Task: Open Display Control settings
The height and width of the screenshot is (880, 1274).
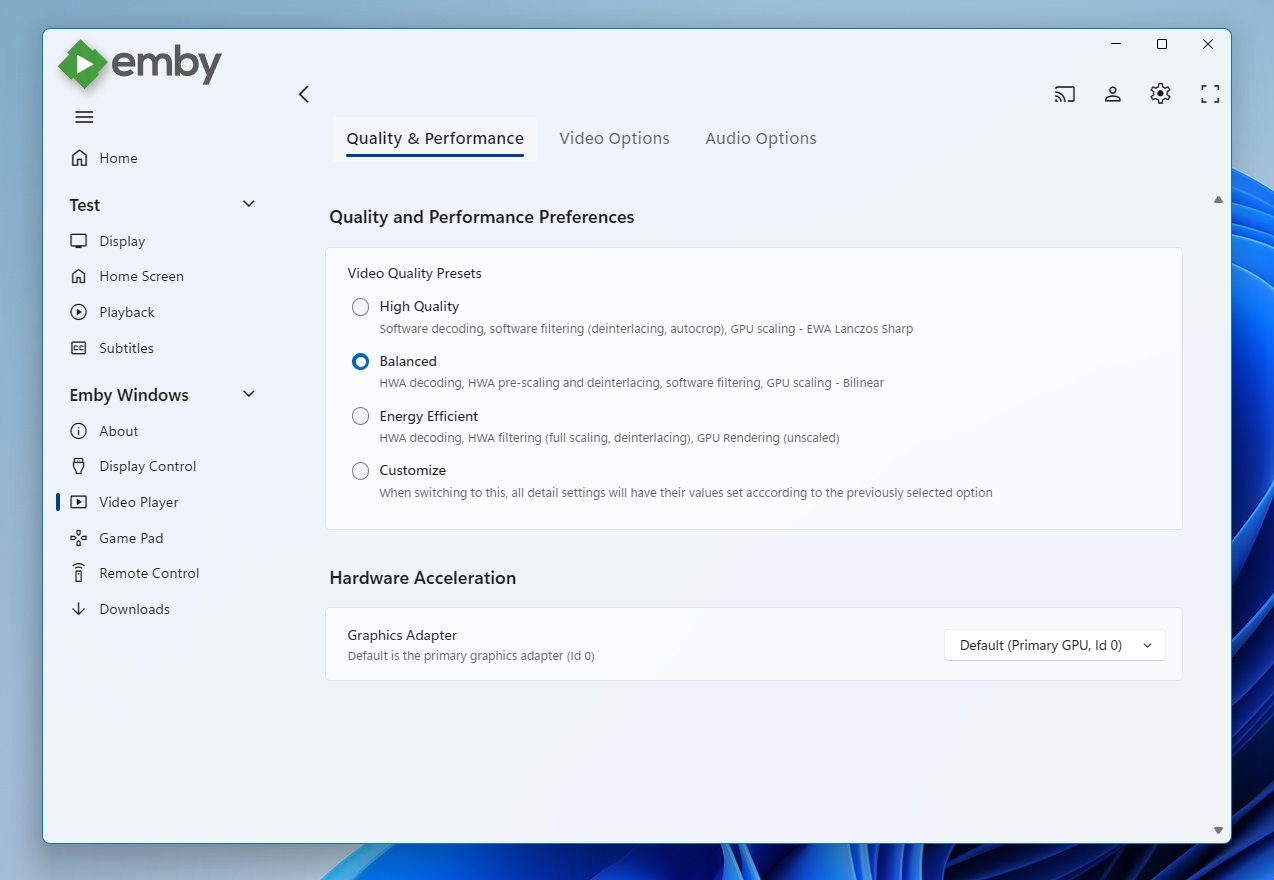Action: [x=148, y=466]
